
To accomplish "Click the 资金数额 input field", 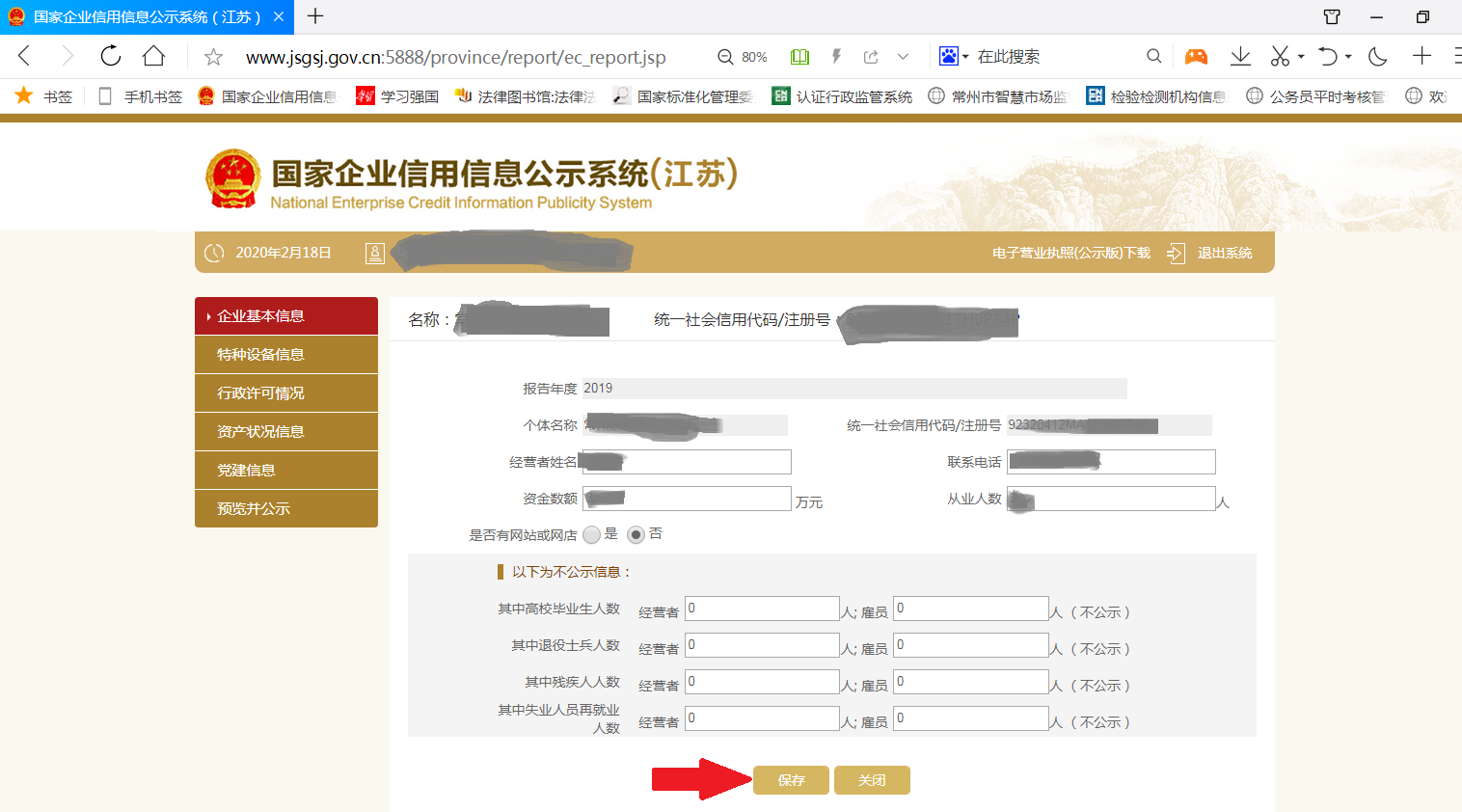I will 686,499.
